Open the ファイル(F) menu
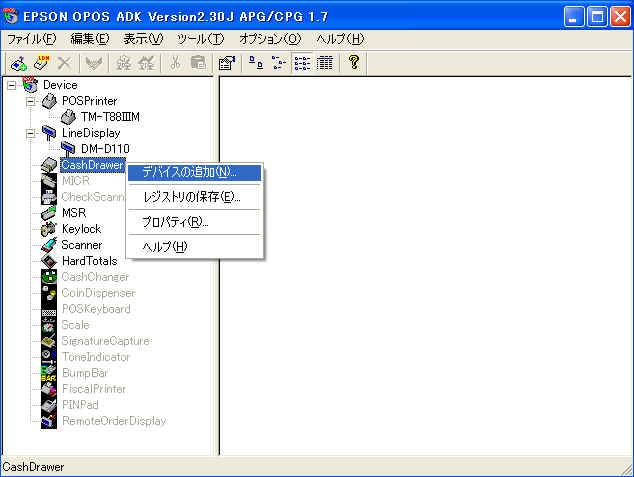 [32, 39]
